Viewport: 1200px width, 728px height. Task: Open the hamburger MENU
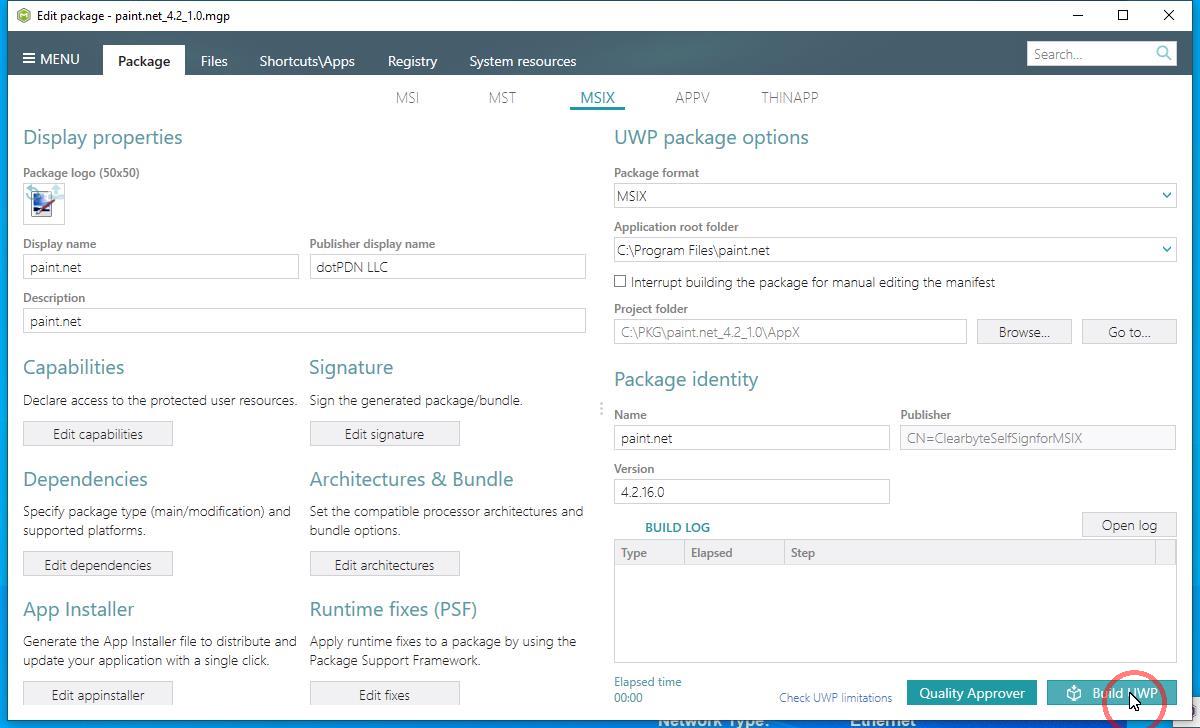[51, 59]
